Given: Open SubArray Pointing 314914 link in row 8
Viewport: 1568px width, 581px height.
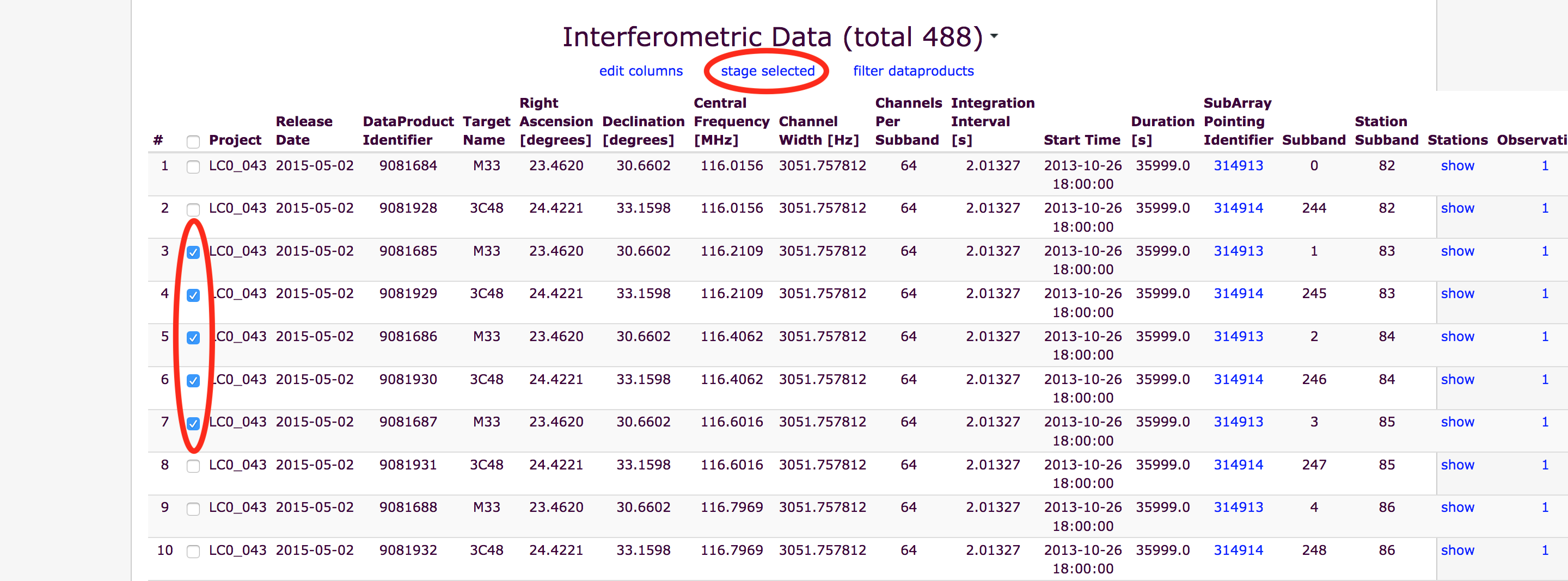Looking at the screenshot, I should 1238,465.
